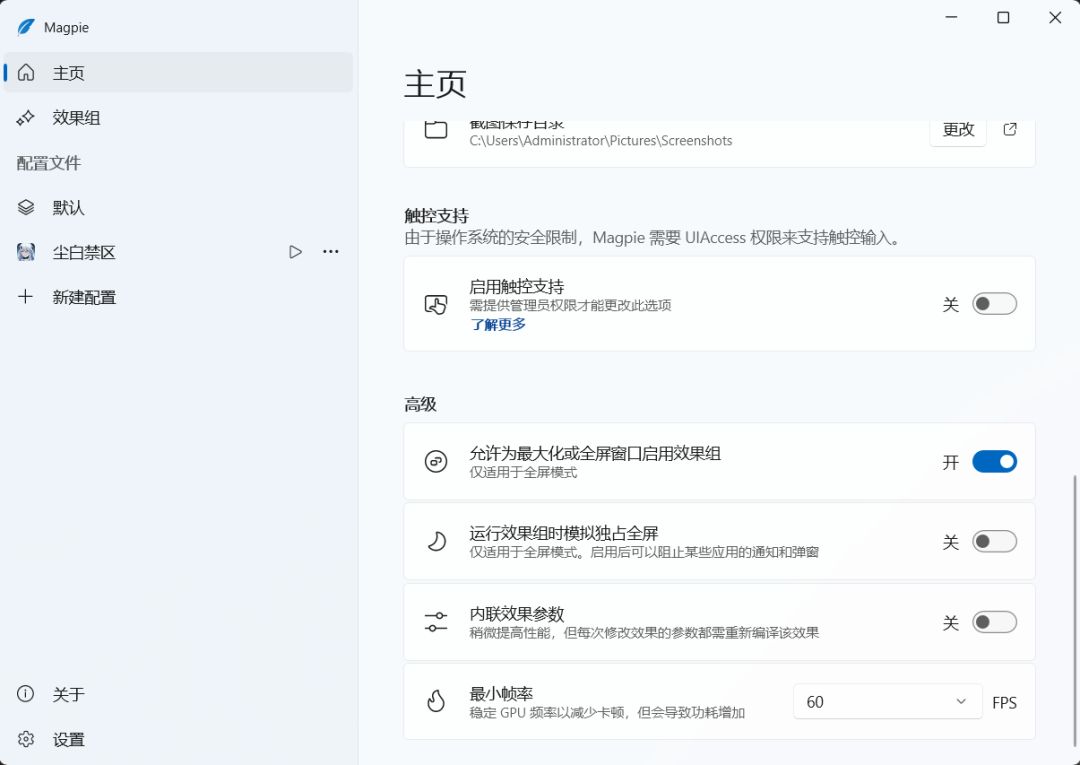Click the 尘白禁区 game avatar icon

[x=25, y=252]
